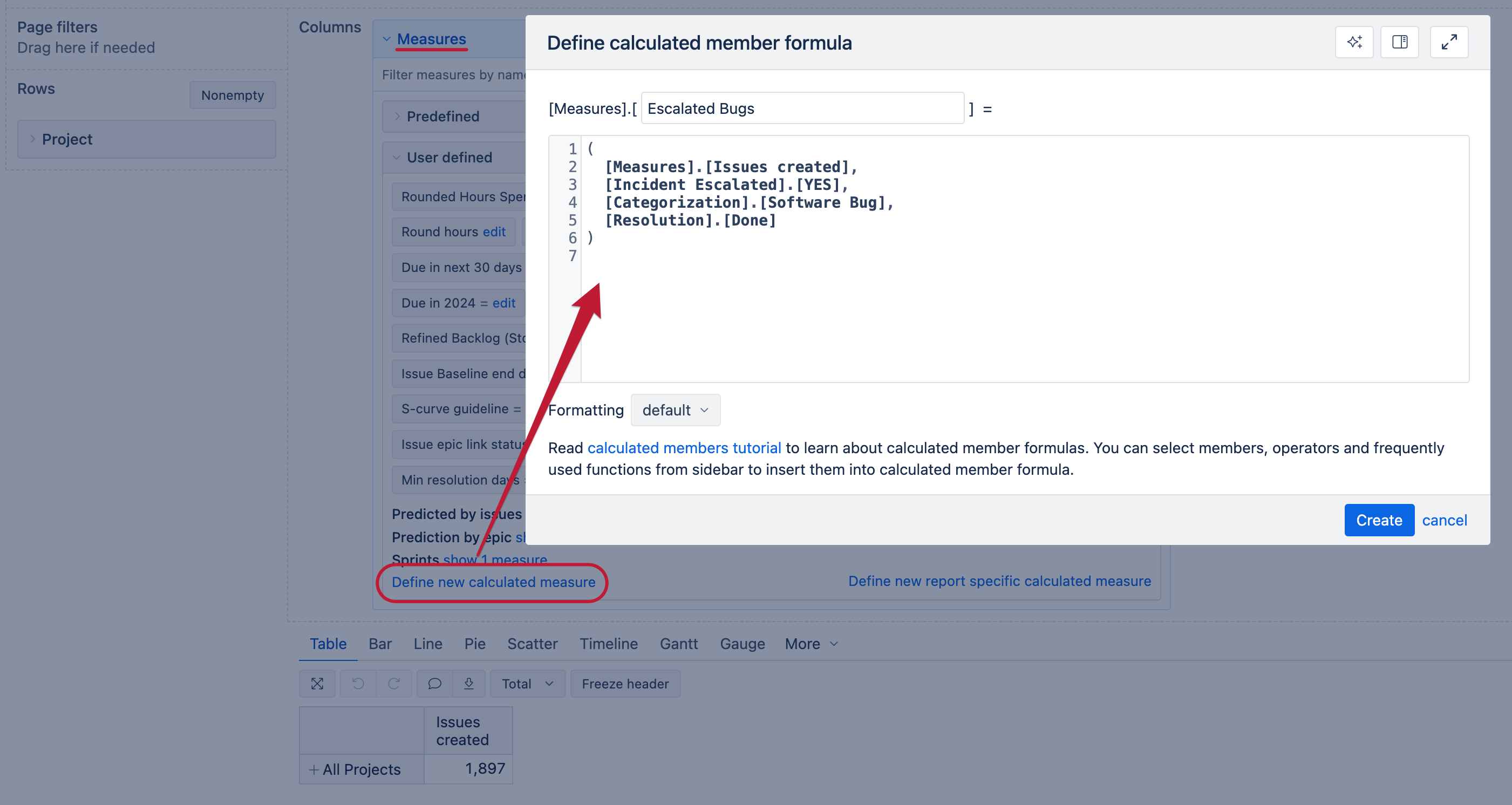The image size is (1512, 805).
Task: Click the AI assistant sparkle icon
Action: pyautogui.click(x=1354, y=42)
